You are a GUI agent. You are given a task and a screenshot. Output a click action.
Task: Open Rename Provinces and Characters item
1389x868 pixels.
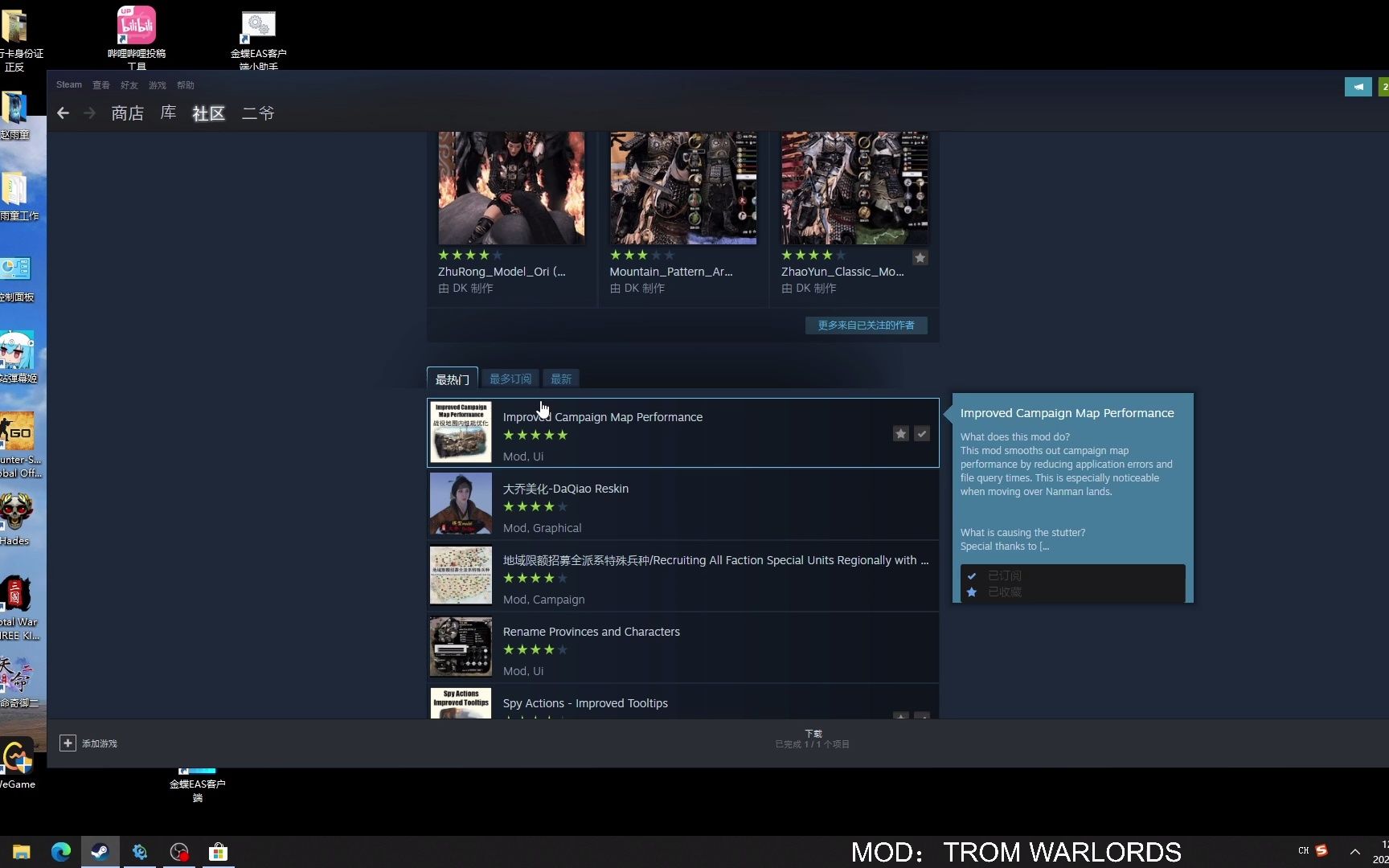(x=683, y=647)
